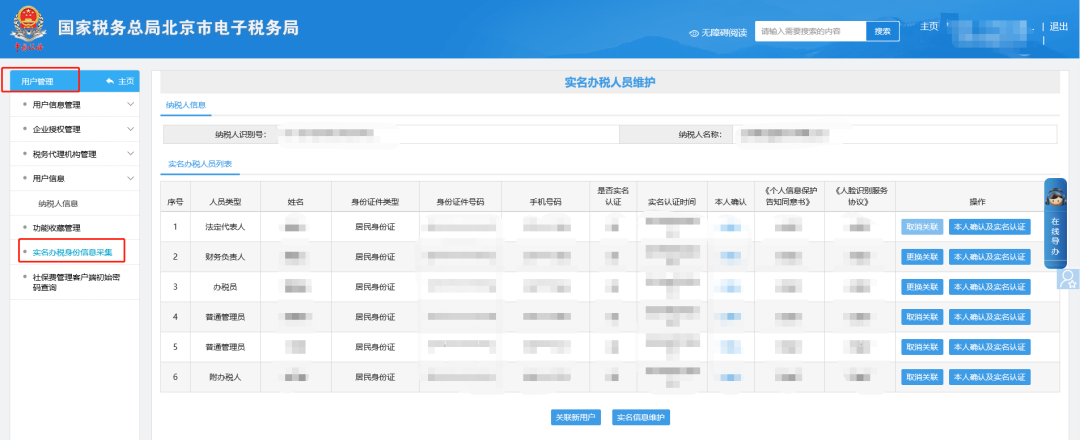Open the online tax guide assistant

1055,223
